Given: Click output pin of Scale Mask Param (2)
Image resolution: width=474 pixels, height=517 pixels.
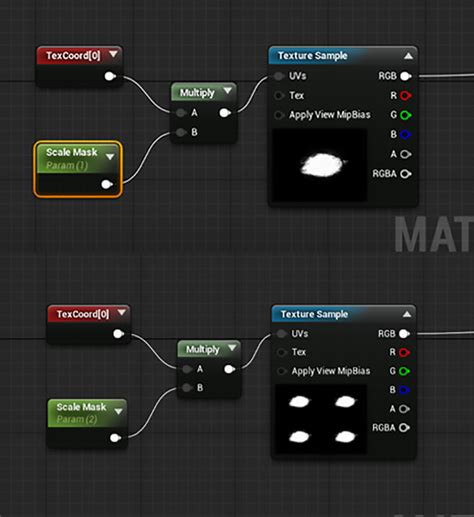Looking at the screenshot, I should [x=115, y=438].
